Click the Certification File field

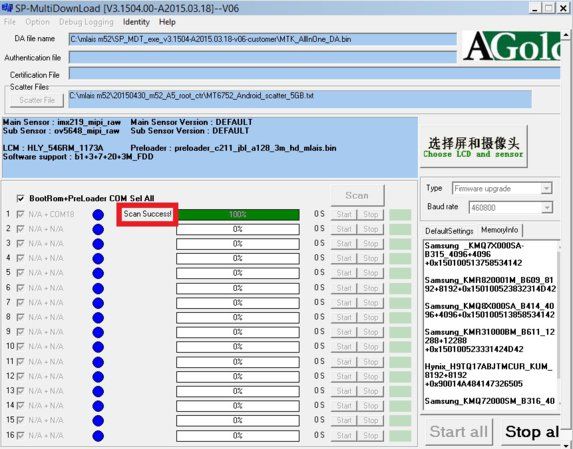(x=314, y=73)
